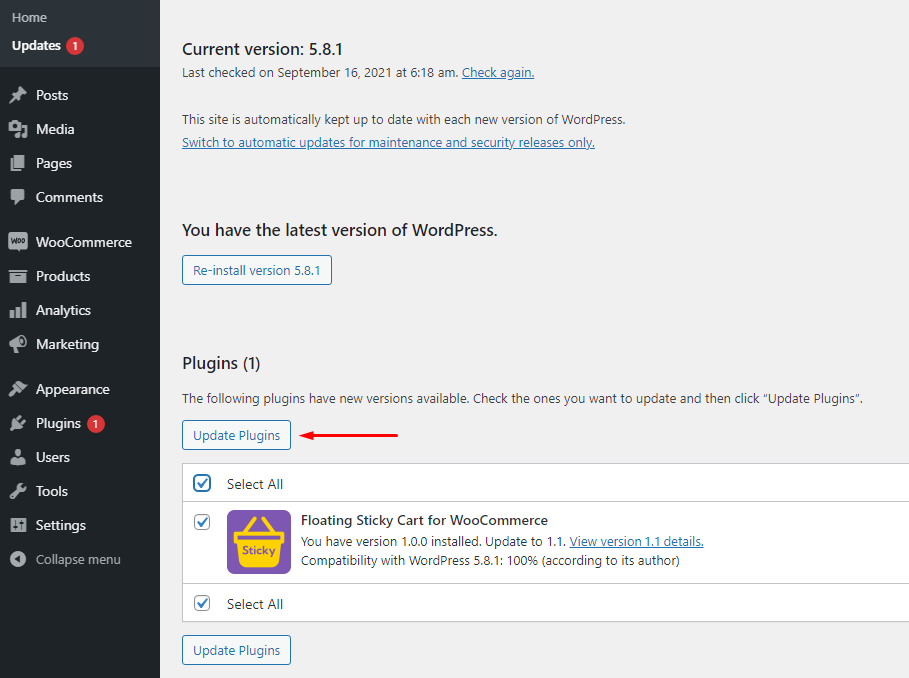Click the Sticky cart plugin thumbnail
This screenshot has width=909, height=678.
tap(258, 541)
